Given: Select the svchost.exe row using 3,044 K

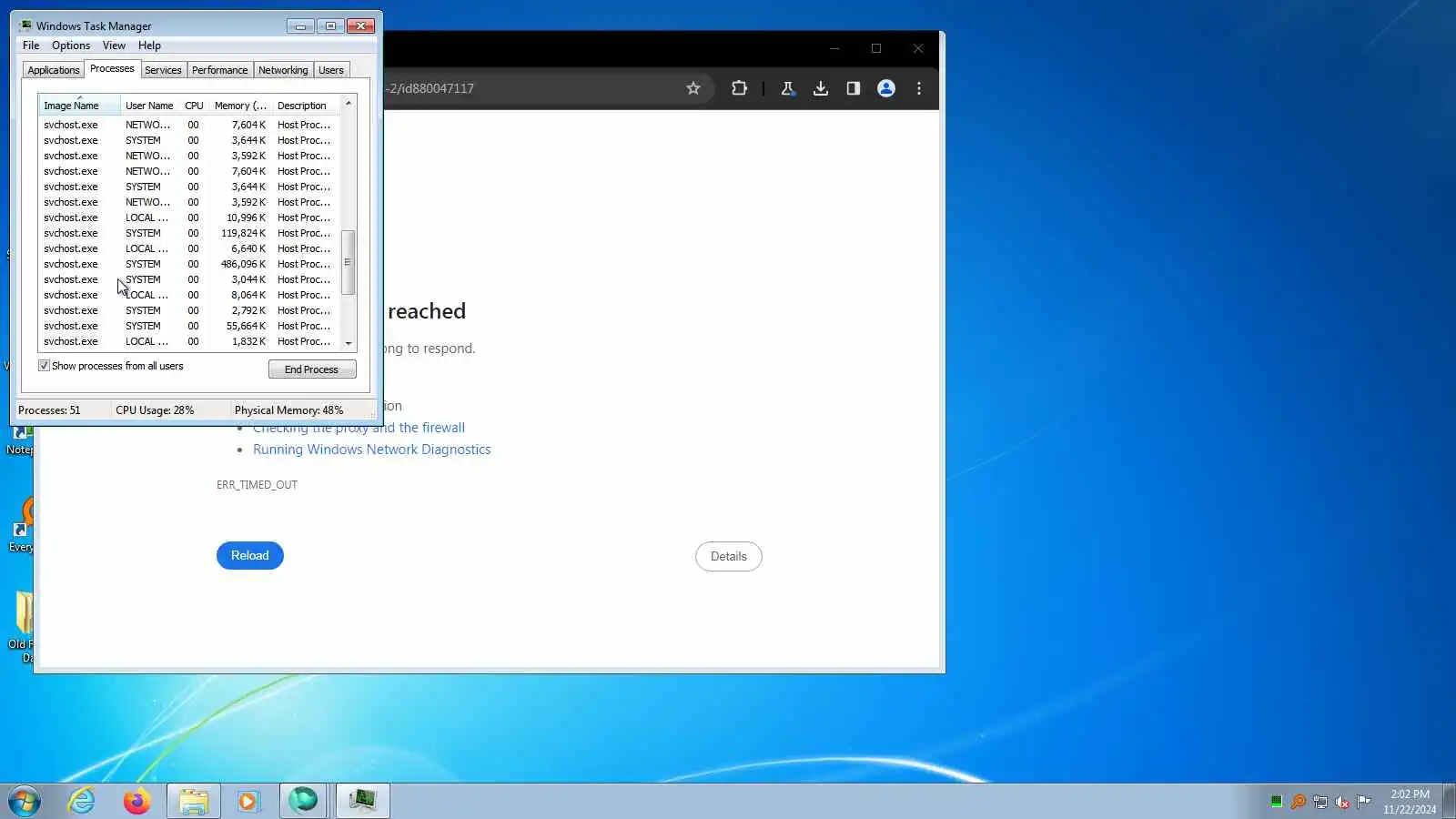Looking at the screenshot, I should pyautogui.click(x=189, y=279).
